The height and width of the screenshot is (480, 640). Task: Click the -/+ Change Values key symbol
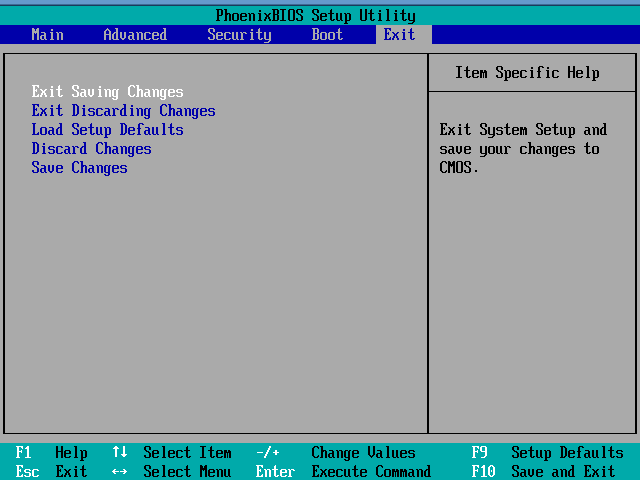pos(268,453)
